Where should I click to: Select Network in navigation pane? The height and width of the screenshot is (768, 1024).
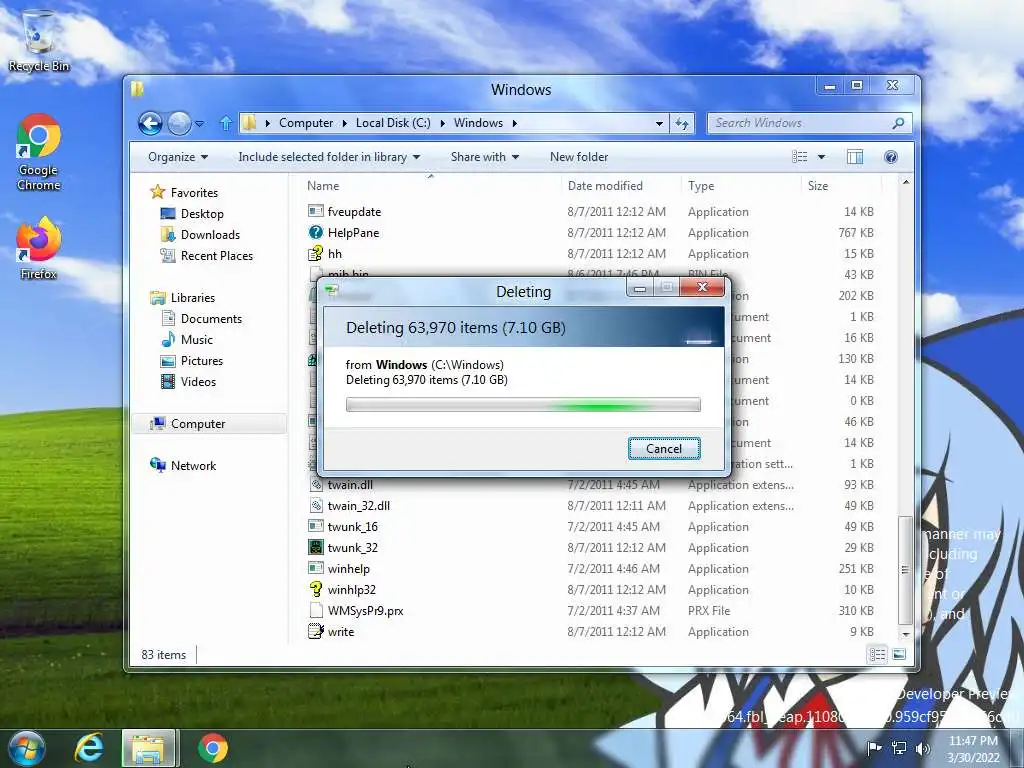pyautogui.click(x=184, y=466)
